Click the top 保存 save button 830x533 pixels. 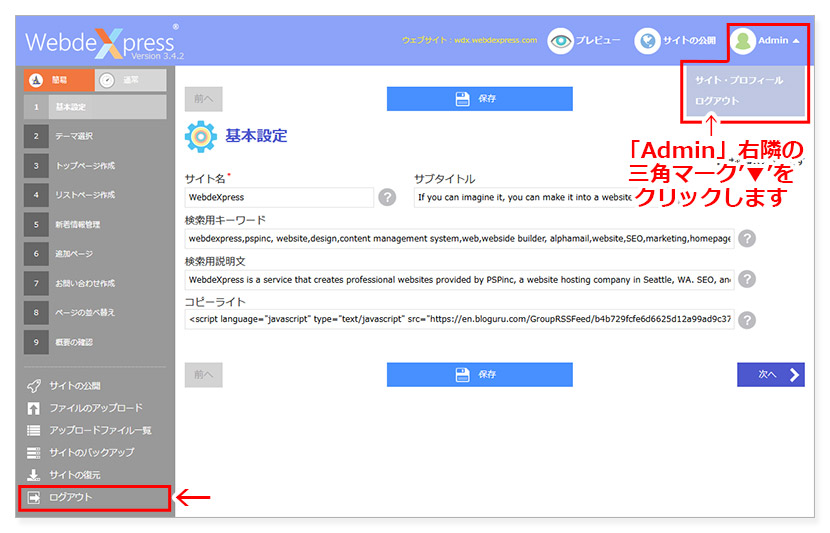pyautogui.click(x=480, y=99)
